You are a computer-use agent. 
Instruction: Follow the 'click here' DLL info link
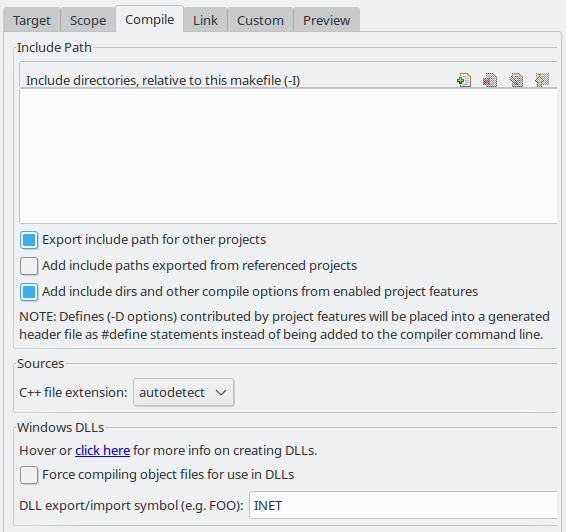(x=103, y=450)
